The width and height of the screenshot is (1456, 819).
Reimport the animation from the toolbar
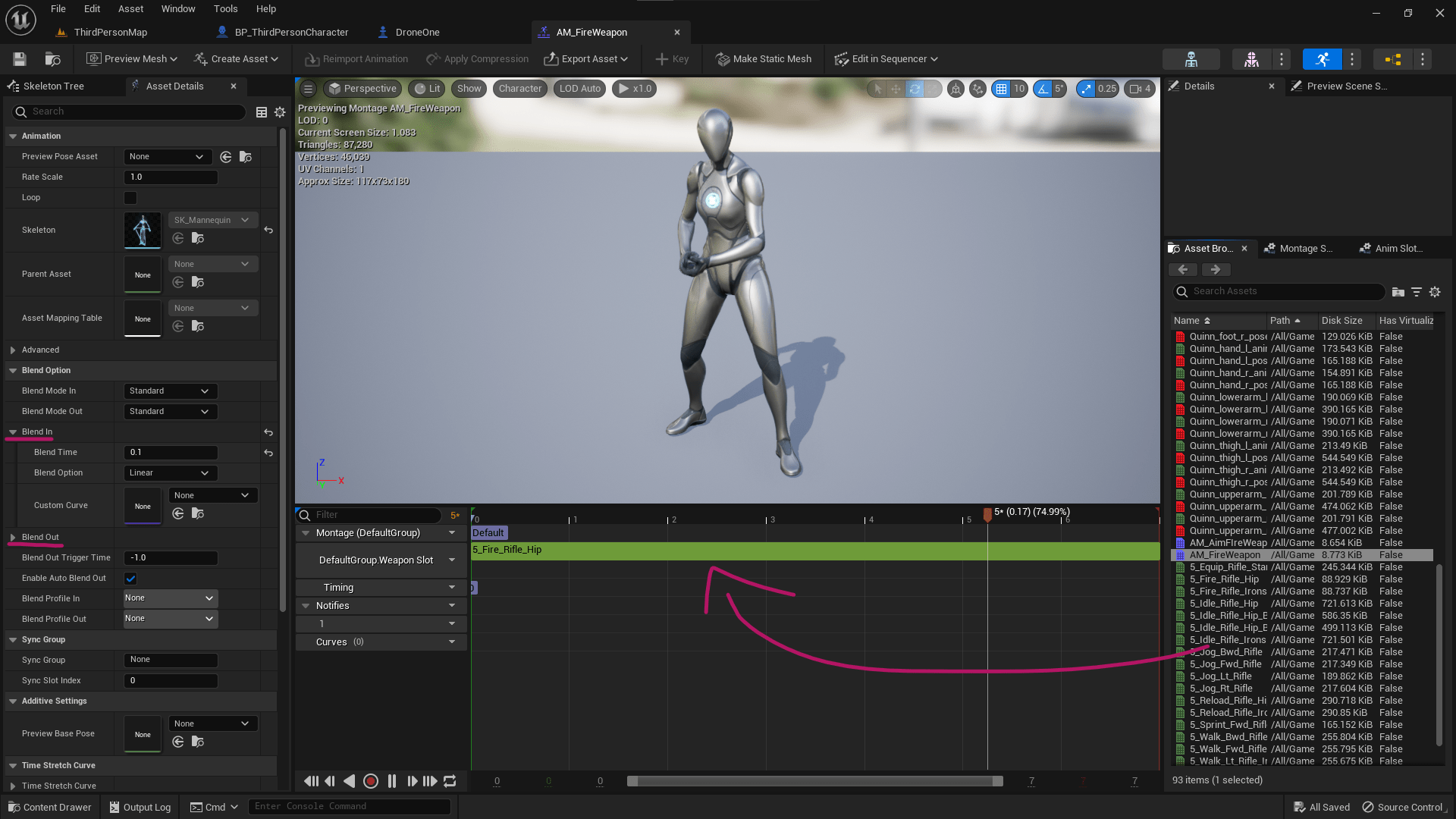tap(356, 58)
